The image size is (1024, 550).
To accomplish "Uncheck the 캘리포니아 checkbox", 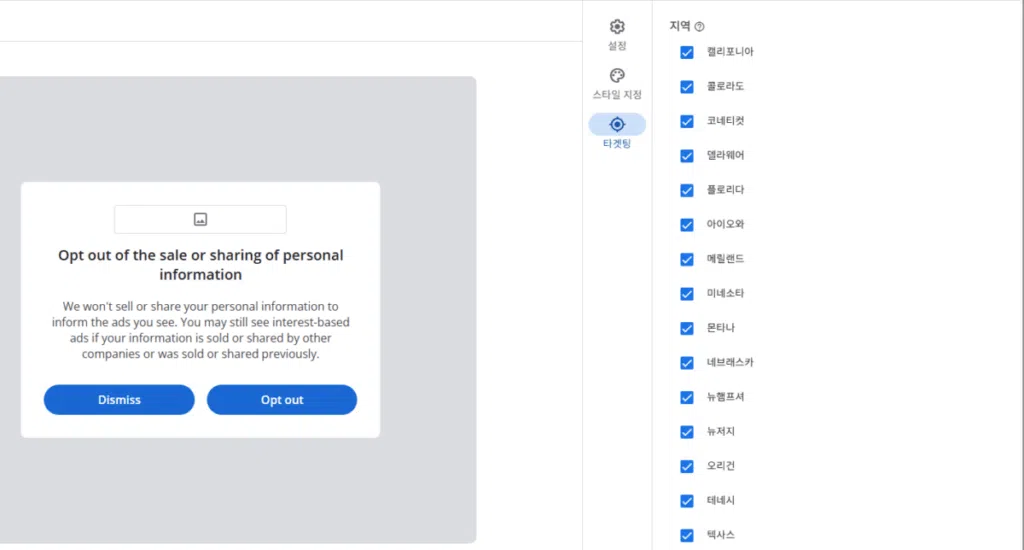I will click(687, 52).
